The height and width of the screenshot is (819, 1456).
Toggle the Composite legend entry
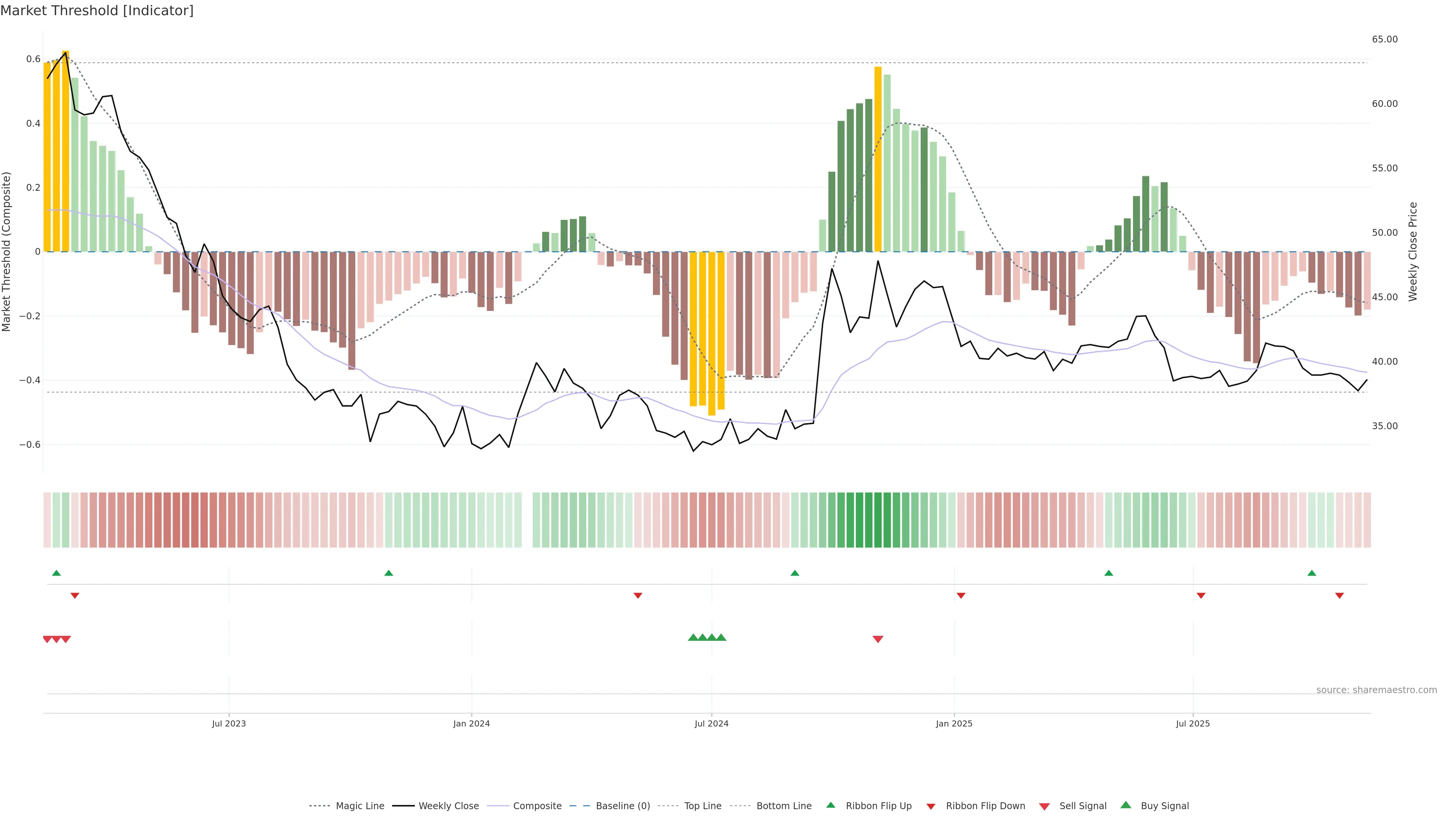(x=537, y=806)
